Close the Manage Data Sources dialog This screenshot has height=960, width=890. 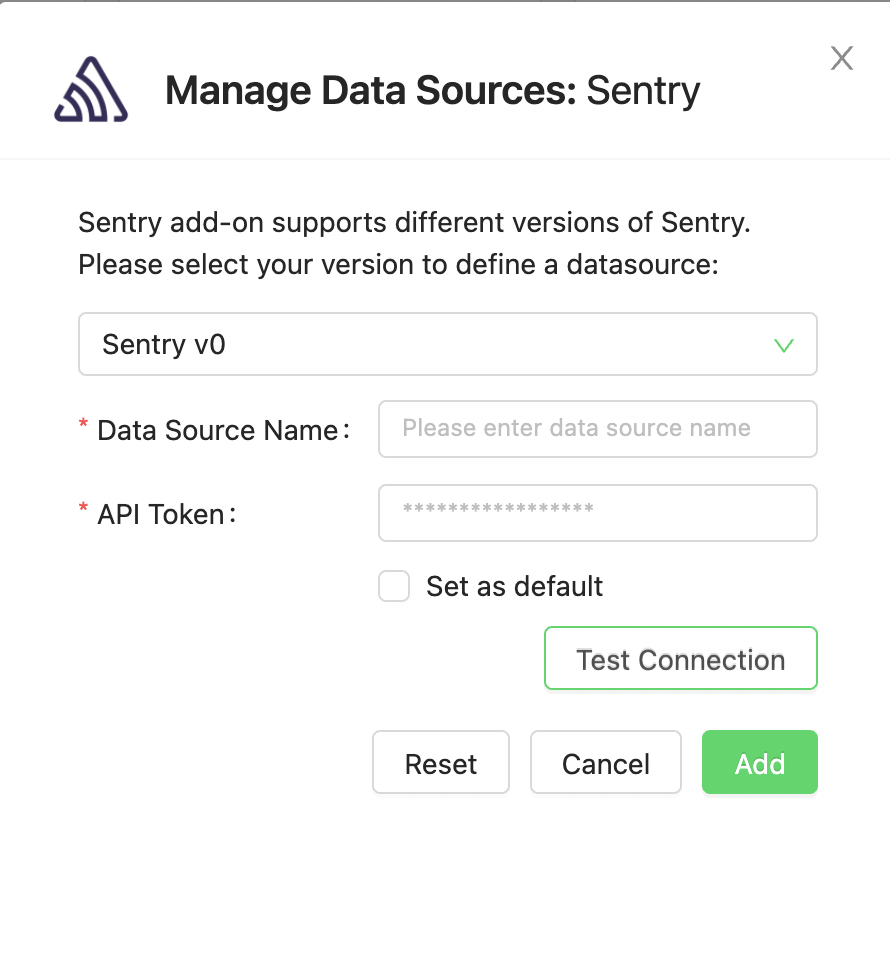pyautogui.click(x=842, y=58)
